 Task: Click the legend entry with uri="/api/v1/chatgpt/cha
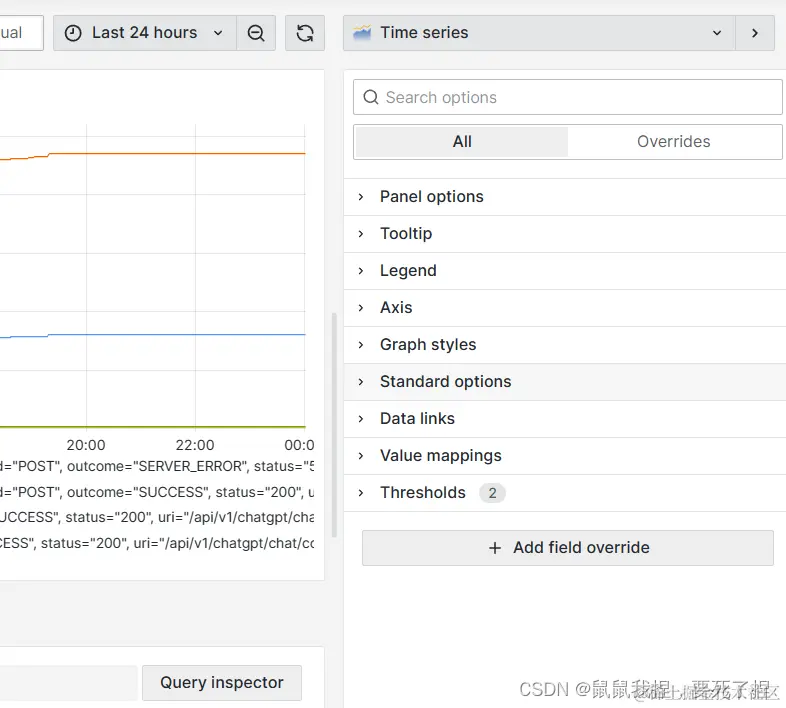(x=157, y=517)
